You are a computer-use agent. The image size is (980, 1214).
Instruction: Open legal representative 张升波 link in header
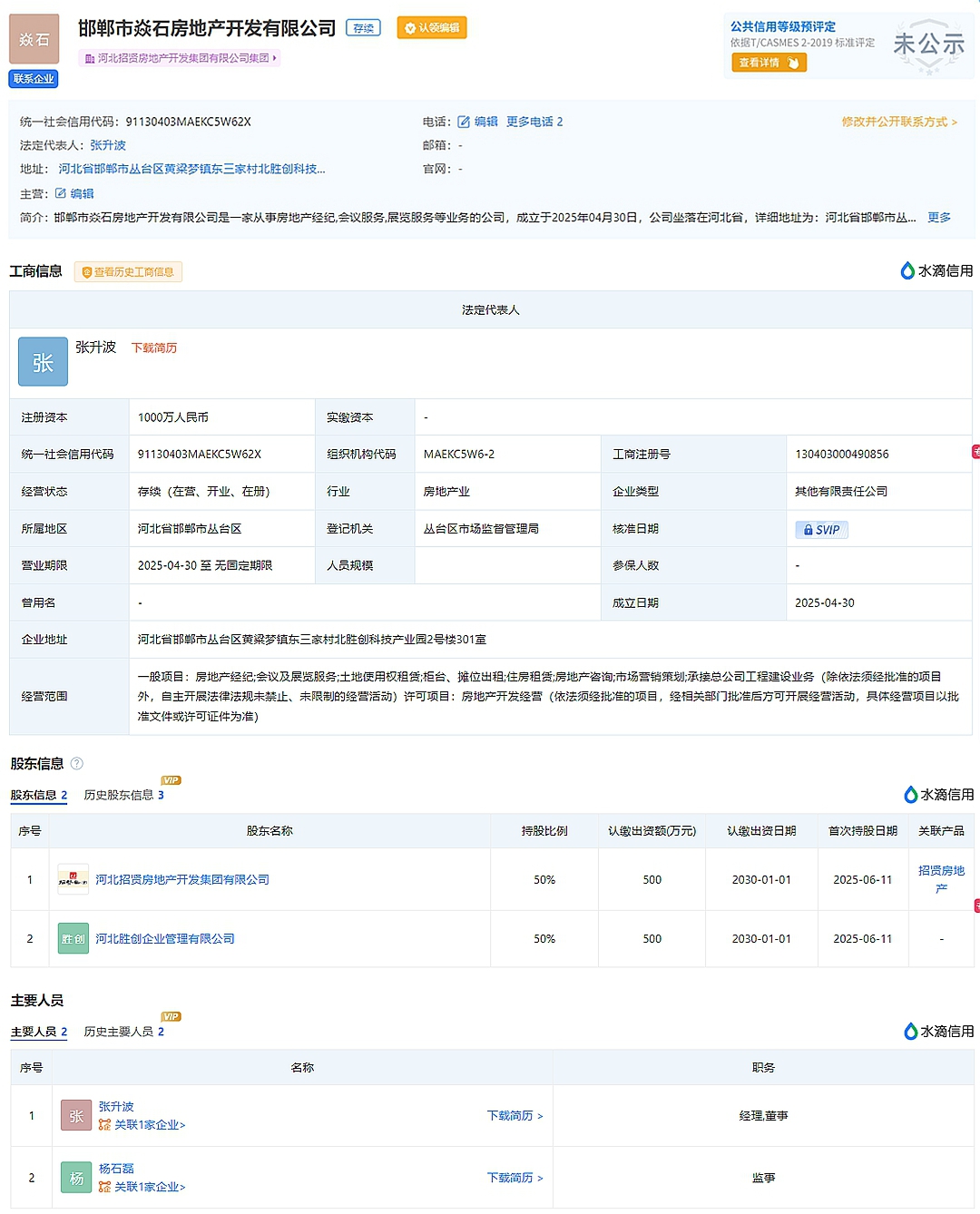pos(108,145)
